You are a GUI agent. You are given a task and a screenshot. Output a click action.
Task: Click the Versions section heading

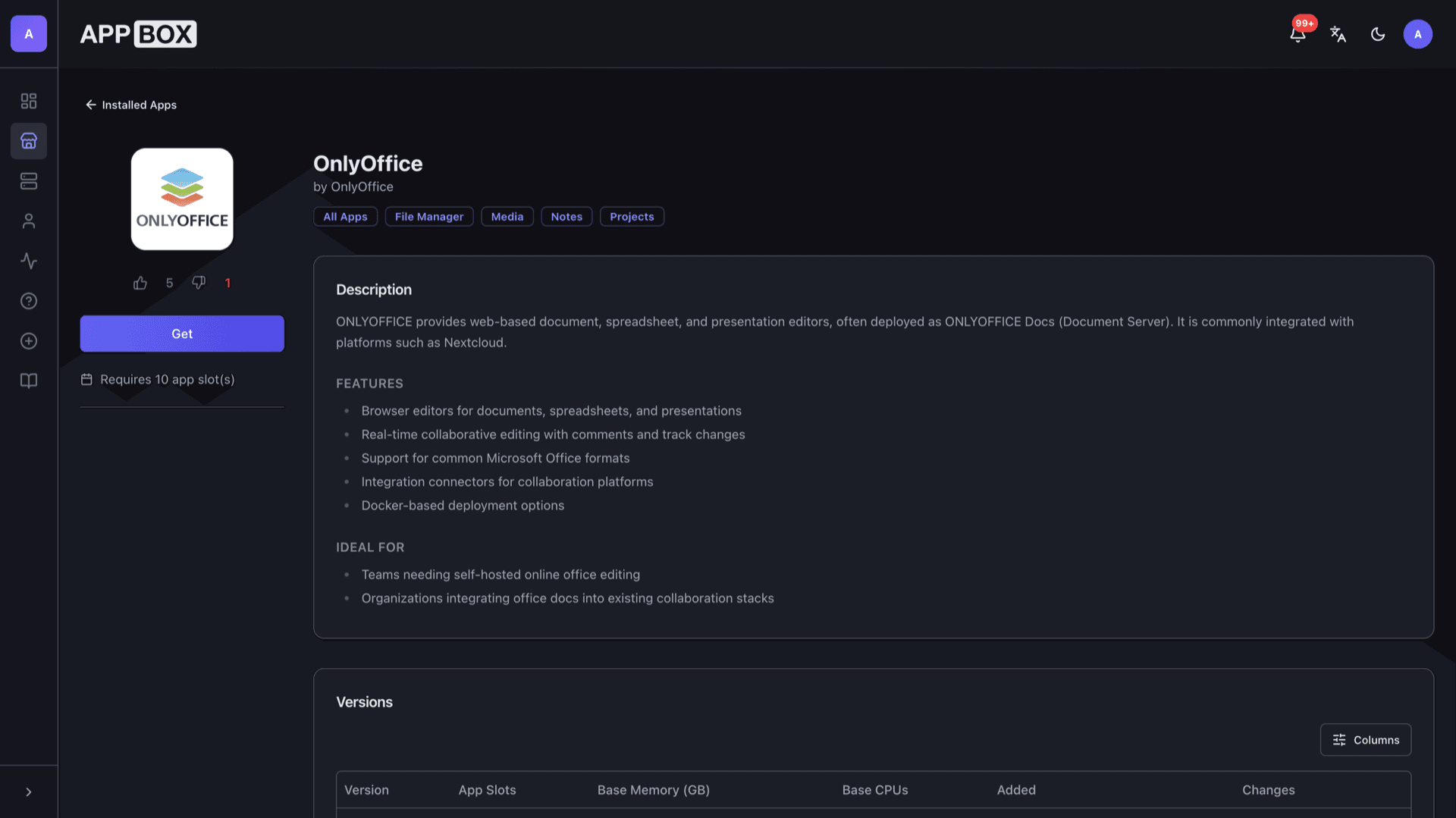click(365, 702)
